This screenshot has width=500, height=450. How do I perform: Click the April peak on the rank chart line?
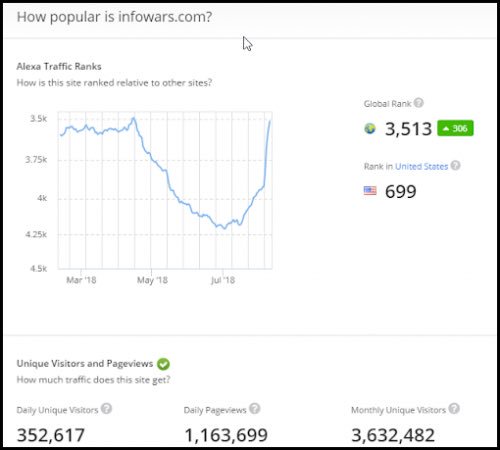pos(134,118)
